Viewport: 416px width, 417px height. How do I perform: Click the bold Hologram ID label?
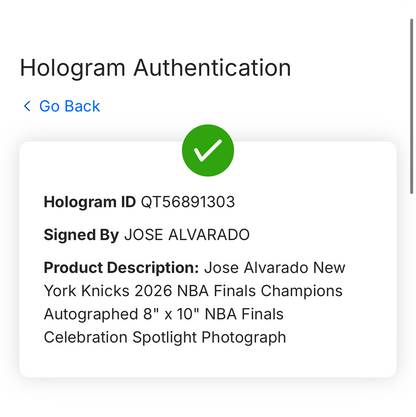click(x=90, y=203)
